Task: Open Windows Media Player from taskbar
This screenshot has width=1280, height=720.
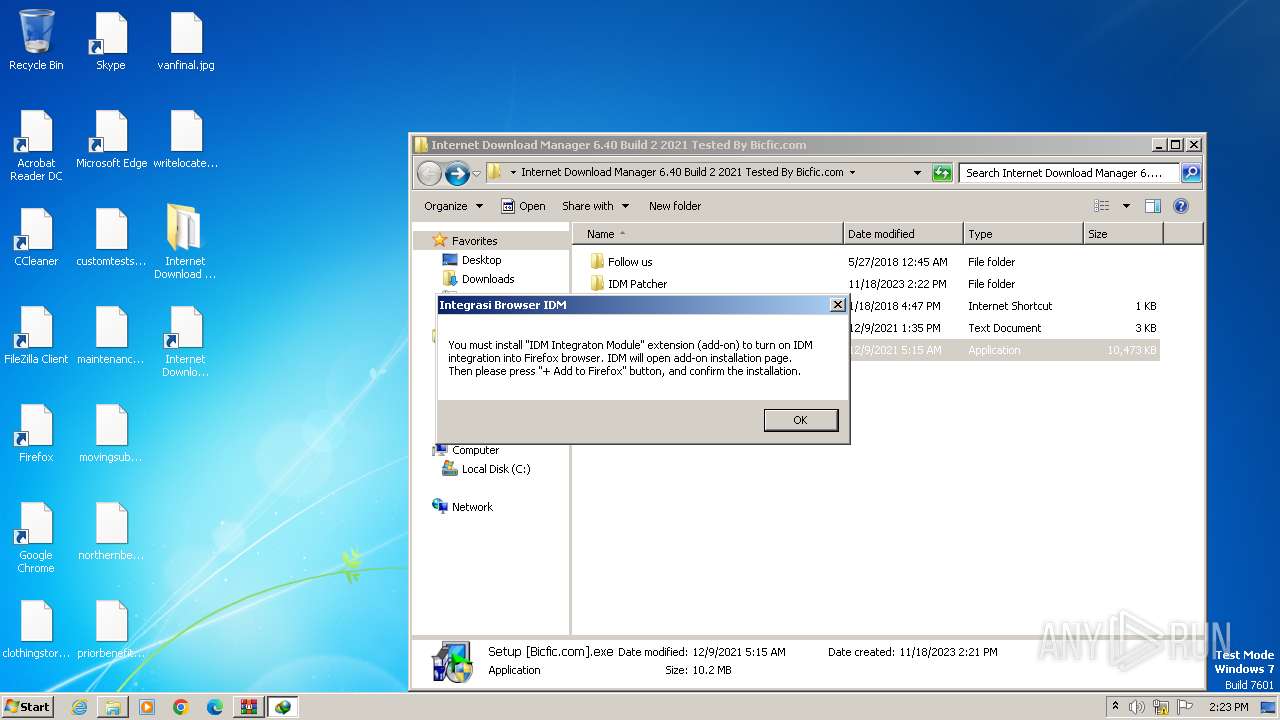Action: (x=147, y=707)
